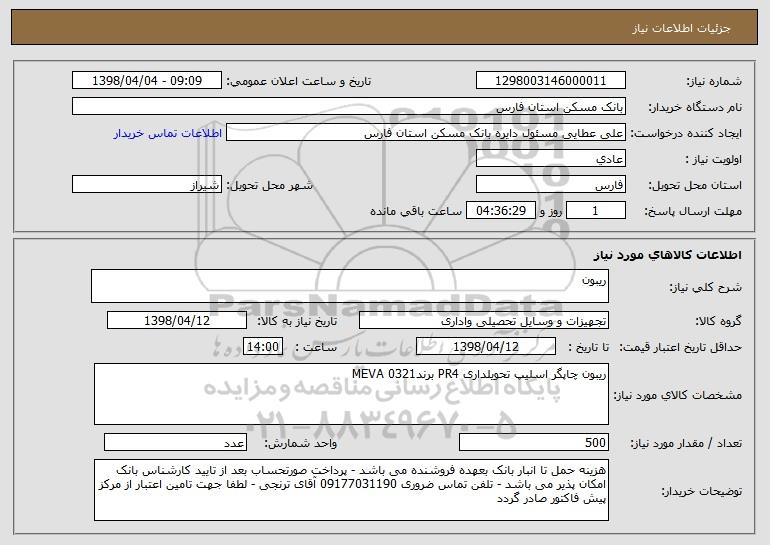Click the label حداقل تاریخ اعتبار قیمت
The width and height of the screenshot is (770, 545).
[x=680, y=347]
